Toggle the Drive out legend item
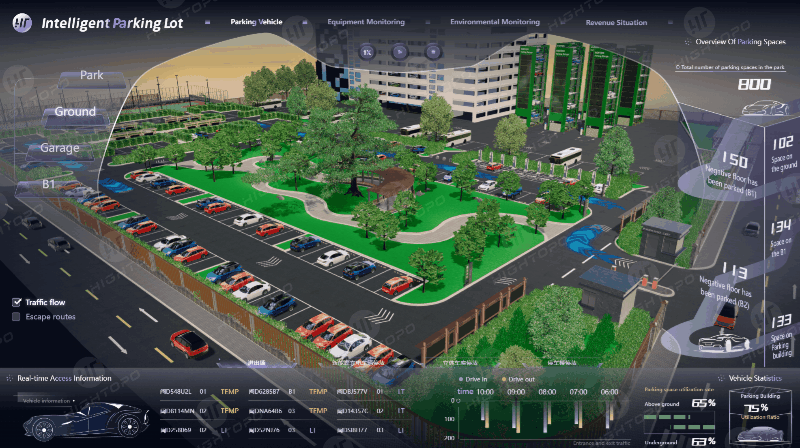 pos(518,380)
